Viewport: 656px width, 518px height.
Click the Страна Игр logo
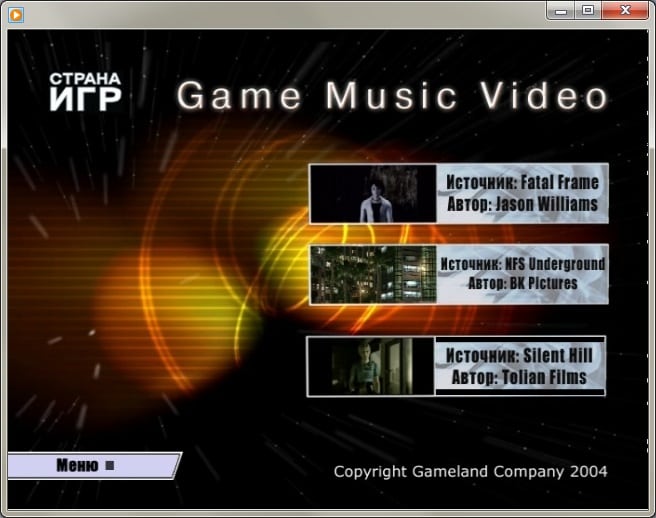(x=85, y=92)
